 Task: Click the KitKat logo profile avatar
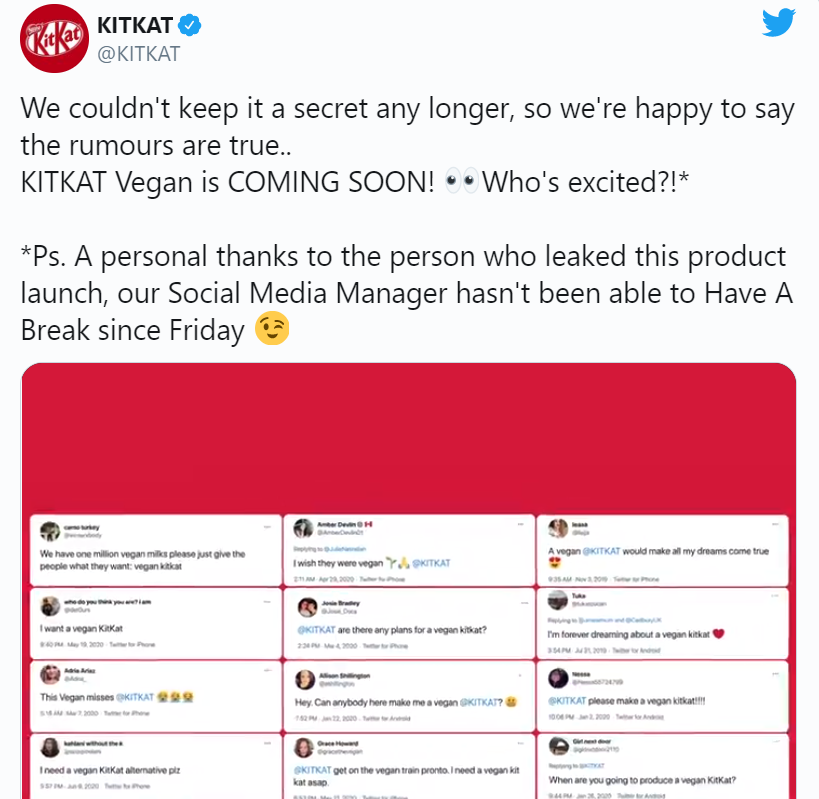51,41
